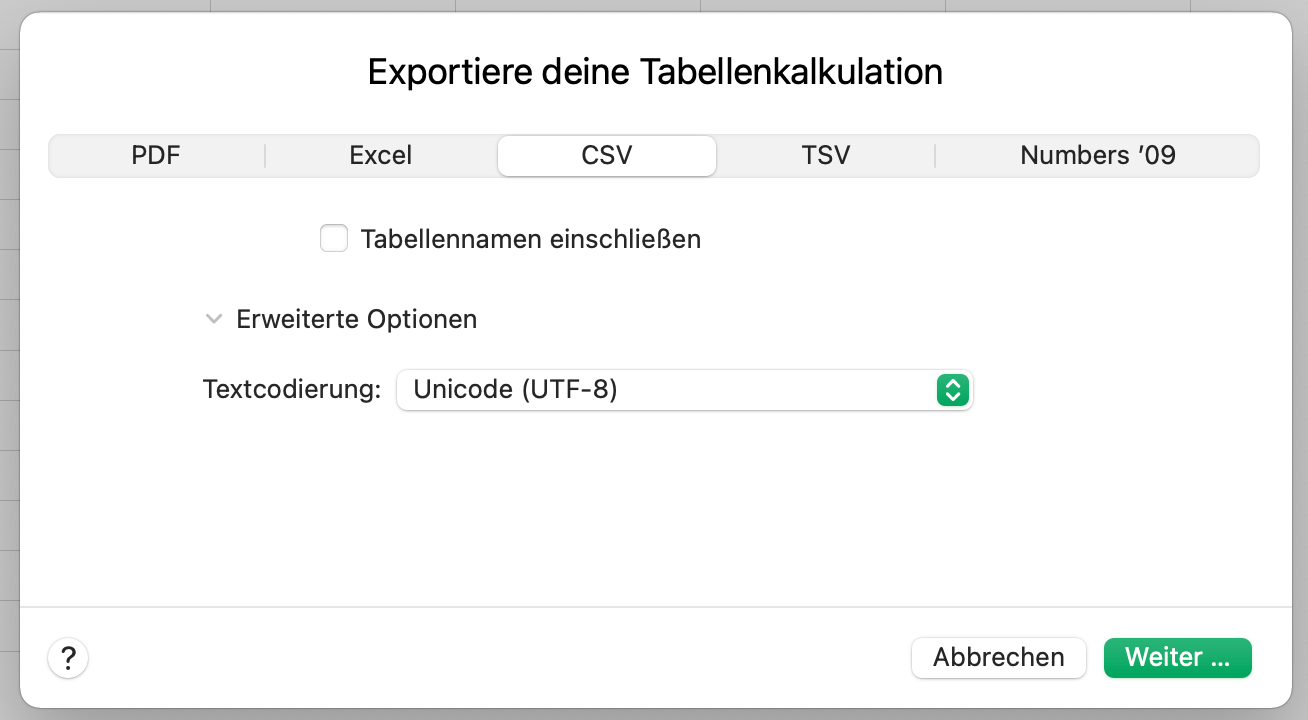Enable the Tabellennamen einschließen checkbox
The height and width of the screenshot is (720, 1308).
pos(334,238)
